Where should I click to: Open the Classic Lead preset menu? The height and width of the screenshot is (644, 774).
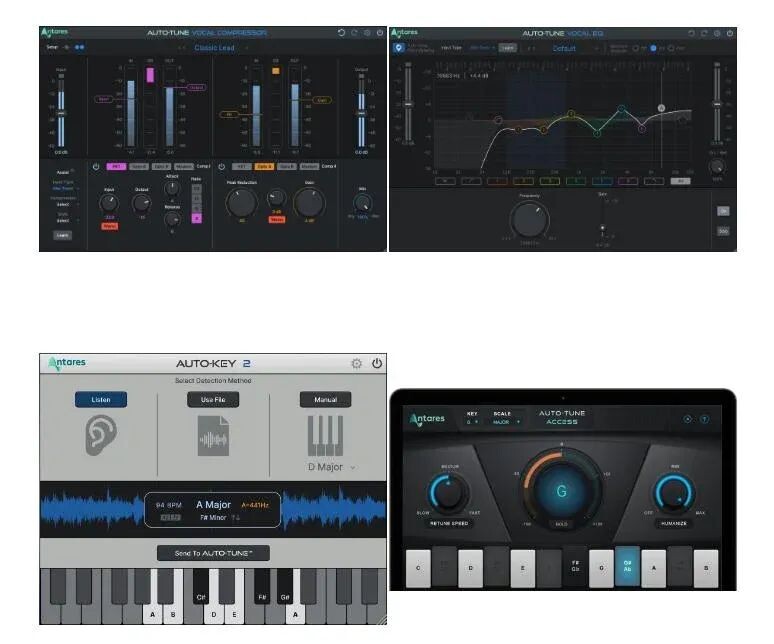tap(214, 48)
